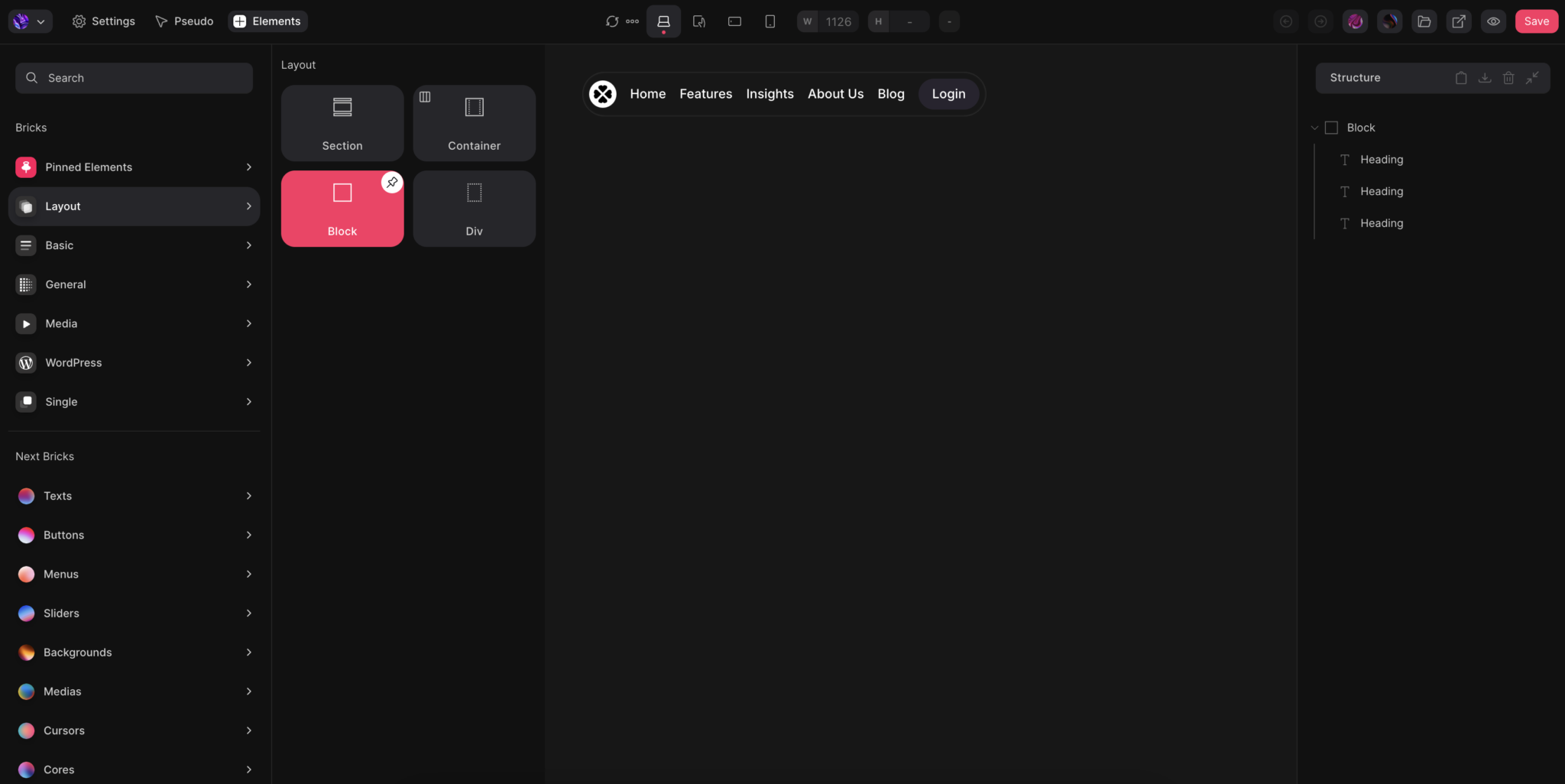Click the round X logo in canvas
The image size is (1565, 784).
click(603, 94)
